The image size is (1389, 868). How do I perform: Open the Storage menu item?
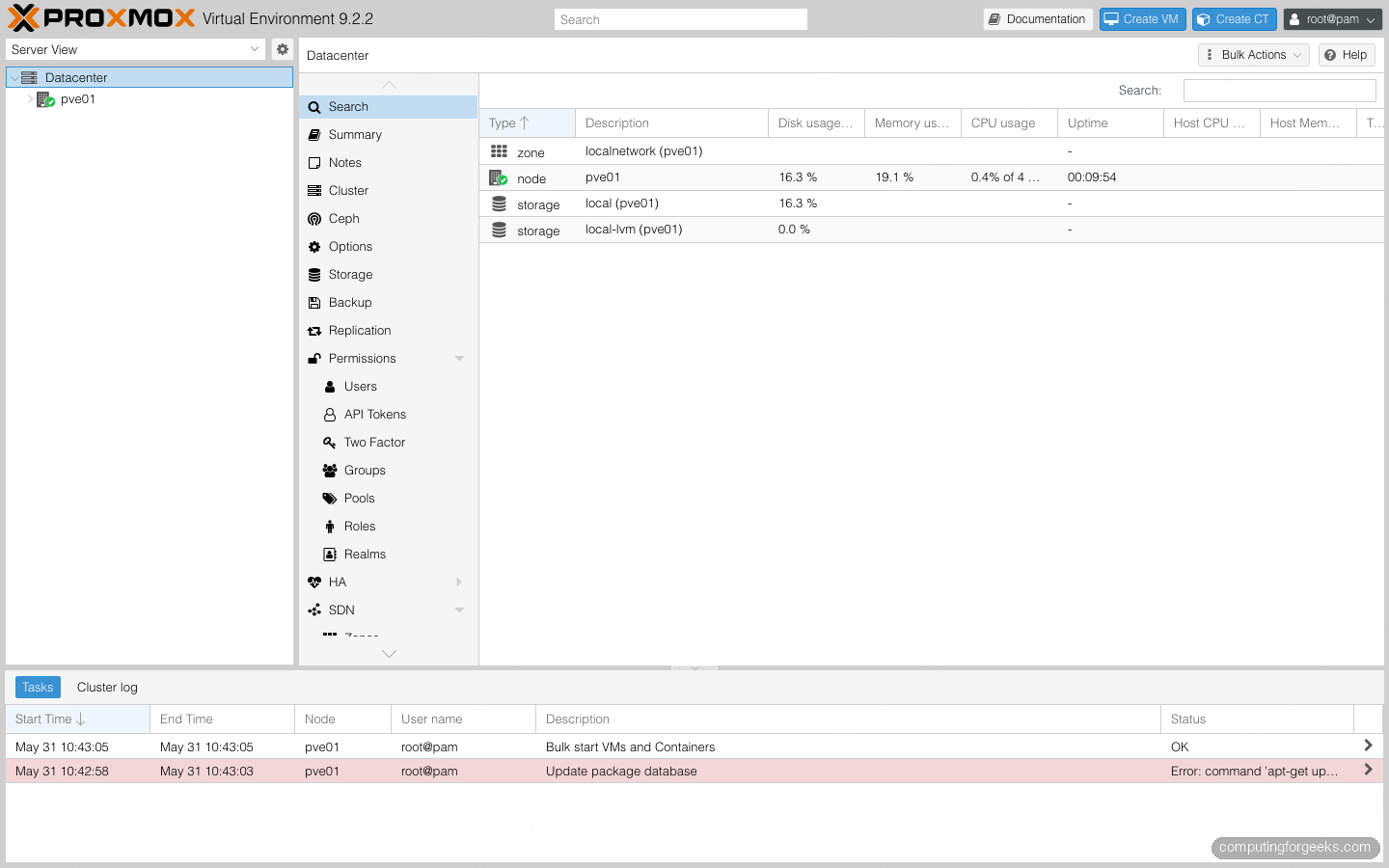(389, 275)
